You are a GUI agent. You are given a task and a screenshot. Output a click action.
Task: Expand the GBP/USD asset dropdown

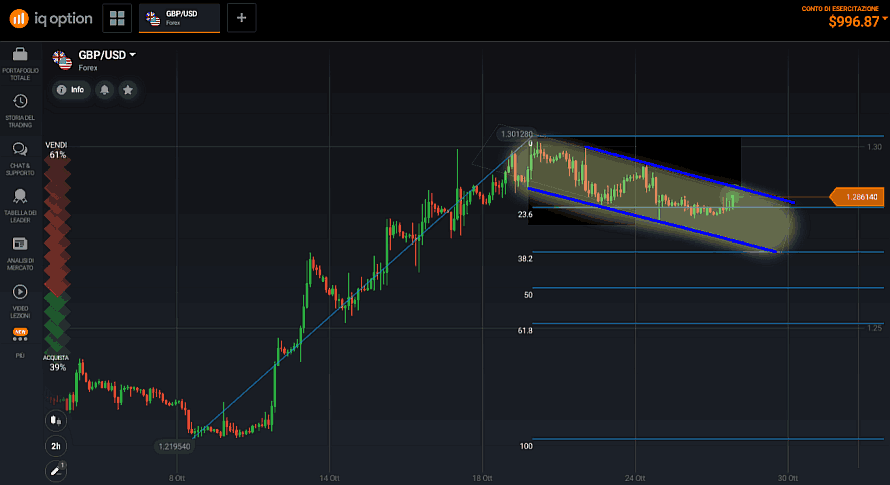click(132, 55)
